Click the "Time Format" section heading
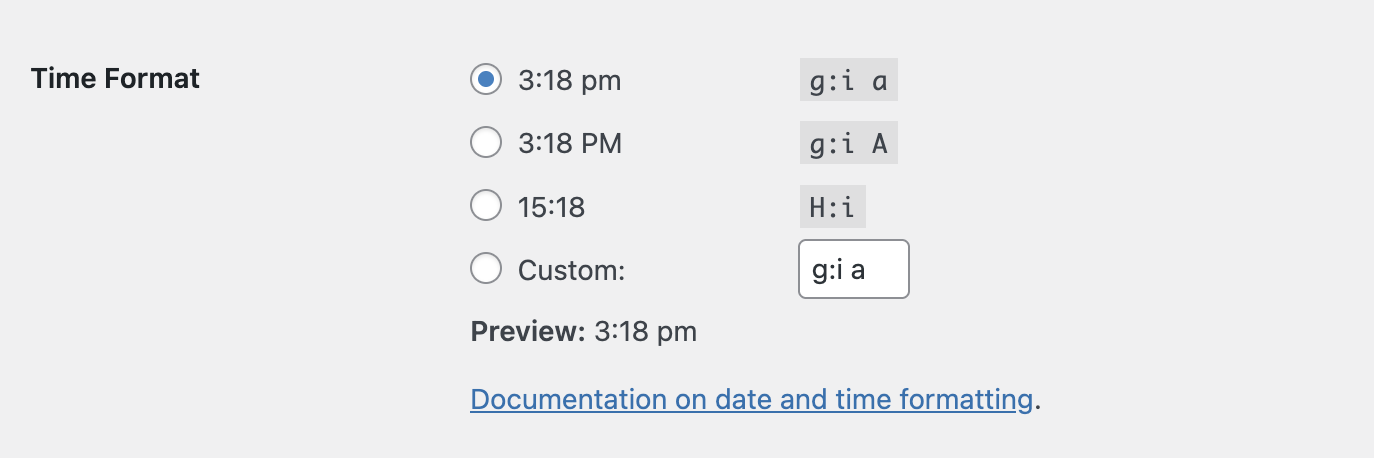Screen dimensions: 1374x458 [x=115, y=78]
